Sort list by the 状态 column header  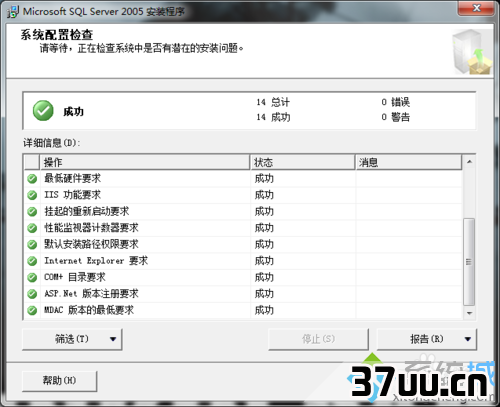(x=302, y=162)
